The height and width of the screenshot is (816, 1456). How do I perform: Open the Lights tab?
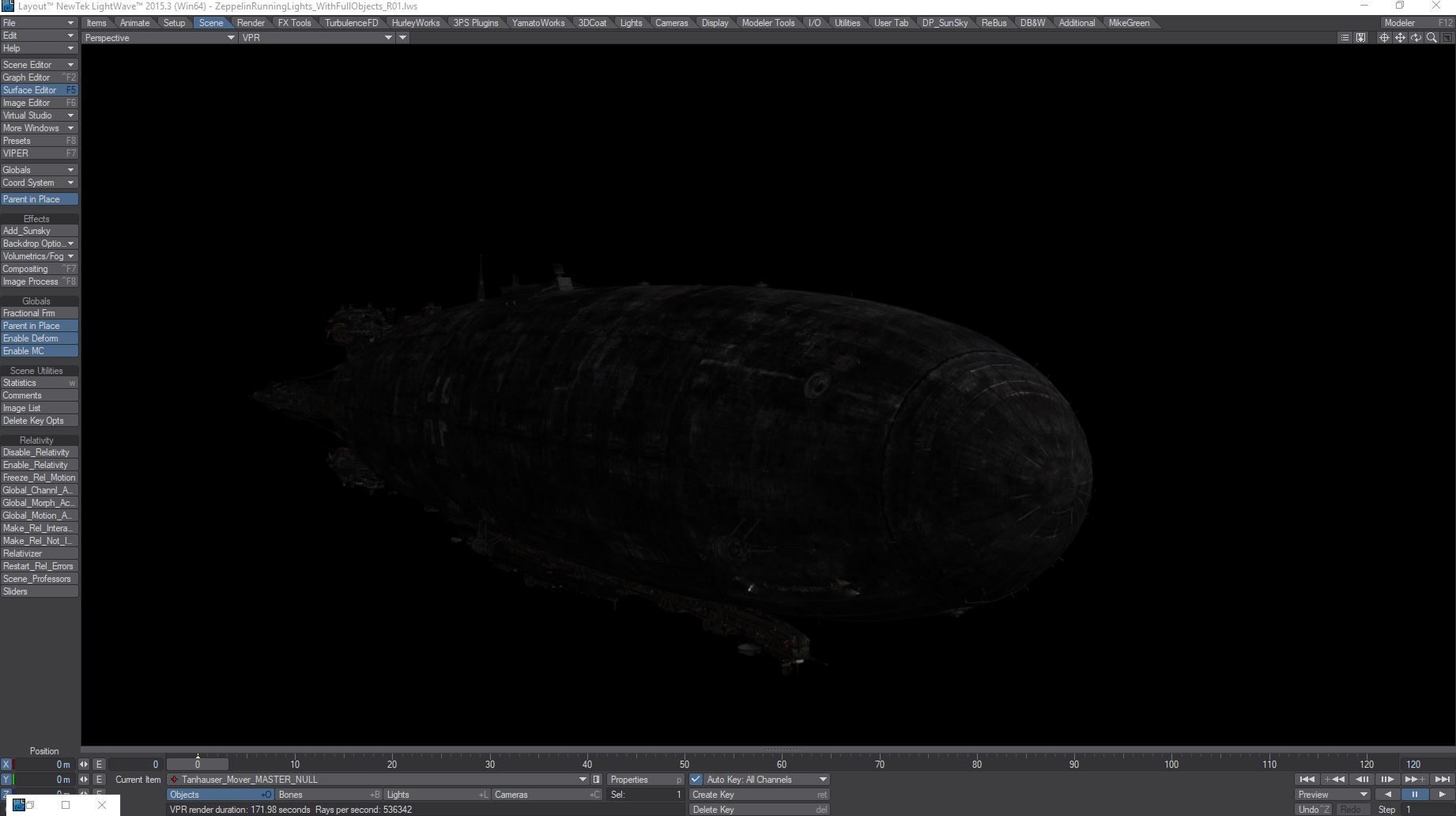[x=631, y=23]
